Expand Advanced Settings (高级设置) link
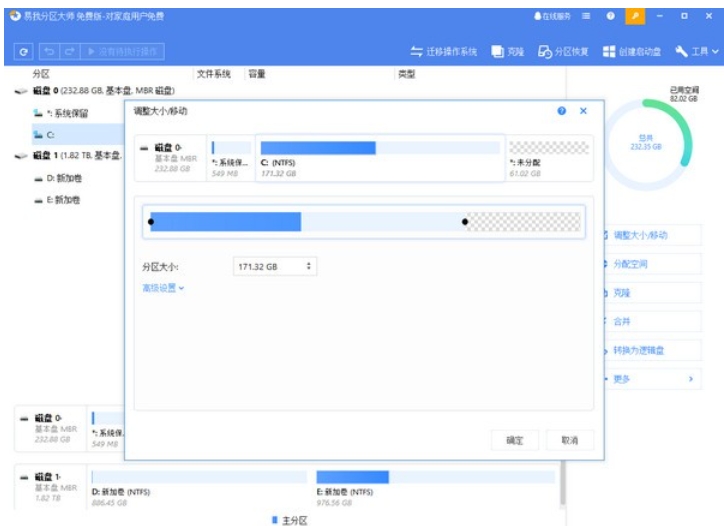 point(163,288)
